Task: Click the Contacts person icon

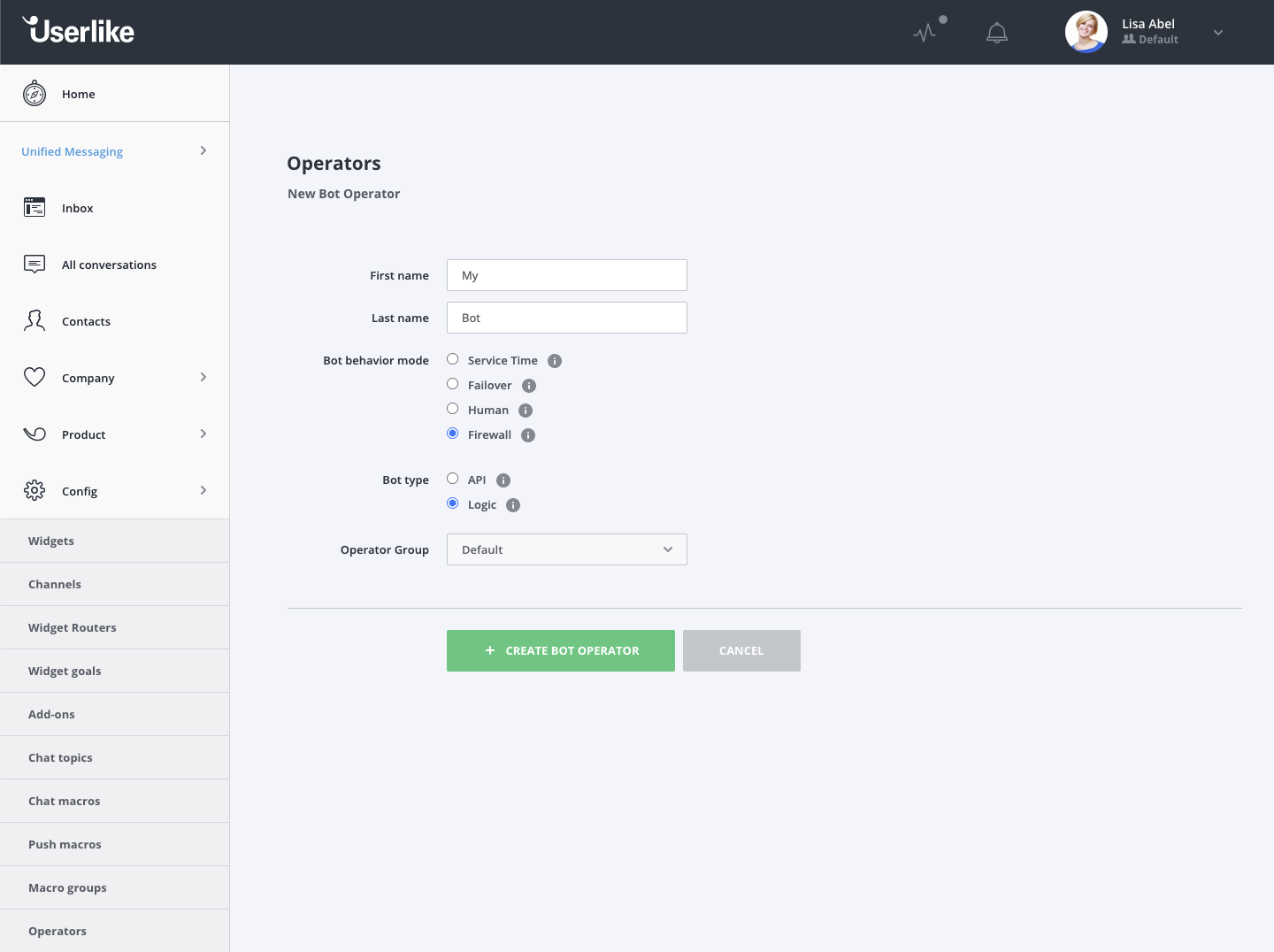Action: point(35,321)
